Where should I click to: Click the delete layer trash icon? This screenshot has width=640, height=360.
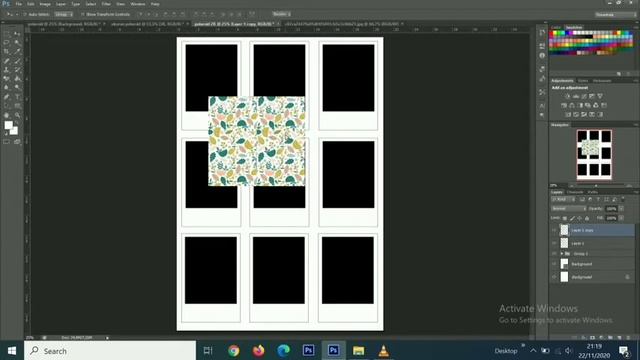click(628, 338)
